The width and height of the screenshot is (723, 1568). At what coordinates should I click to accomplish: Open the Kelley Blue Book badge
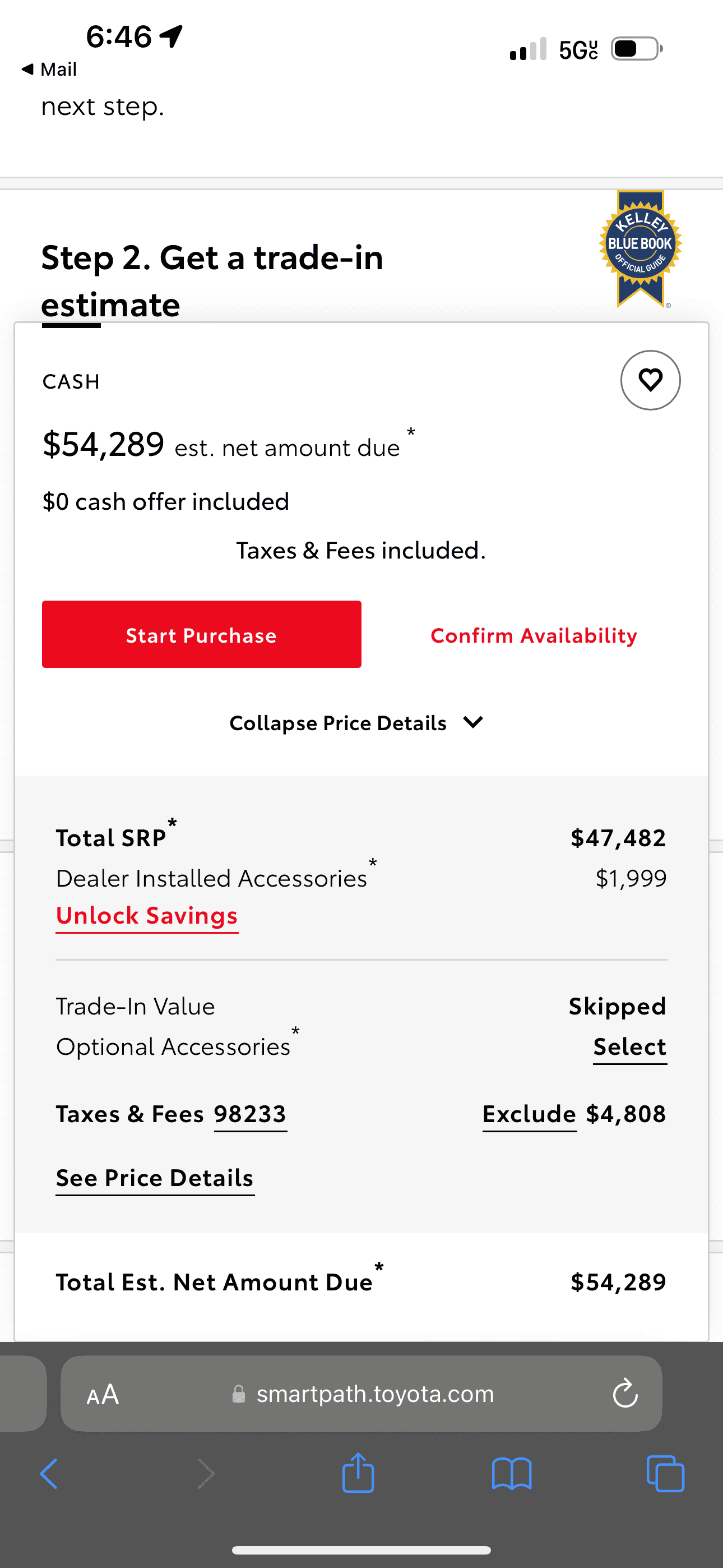(x=641, y=248)
